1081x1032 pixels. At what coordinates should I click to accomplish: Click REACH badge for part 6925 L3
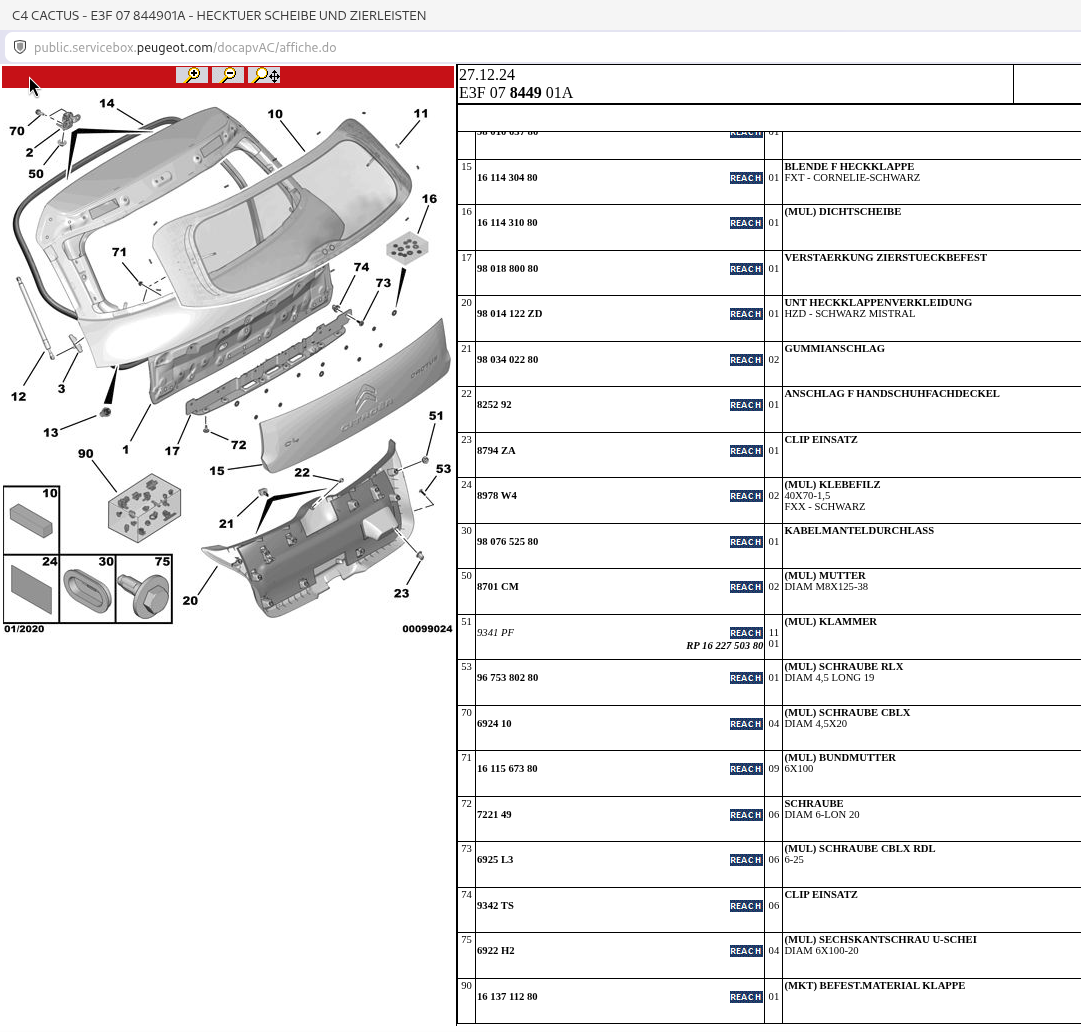click(x=746, y=860)
